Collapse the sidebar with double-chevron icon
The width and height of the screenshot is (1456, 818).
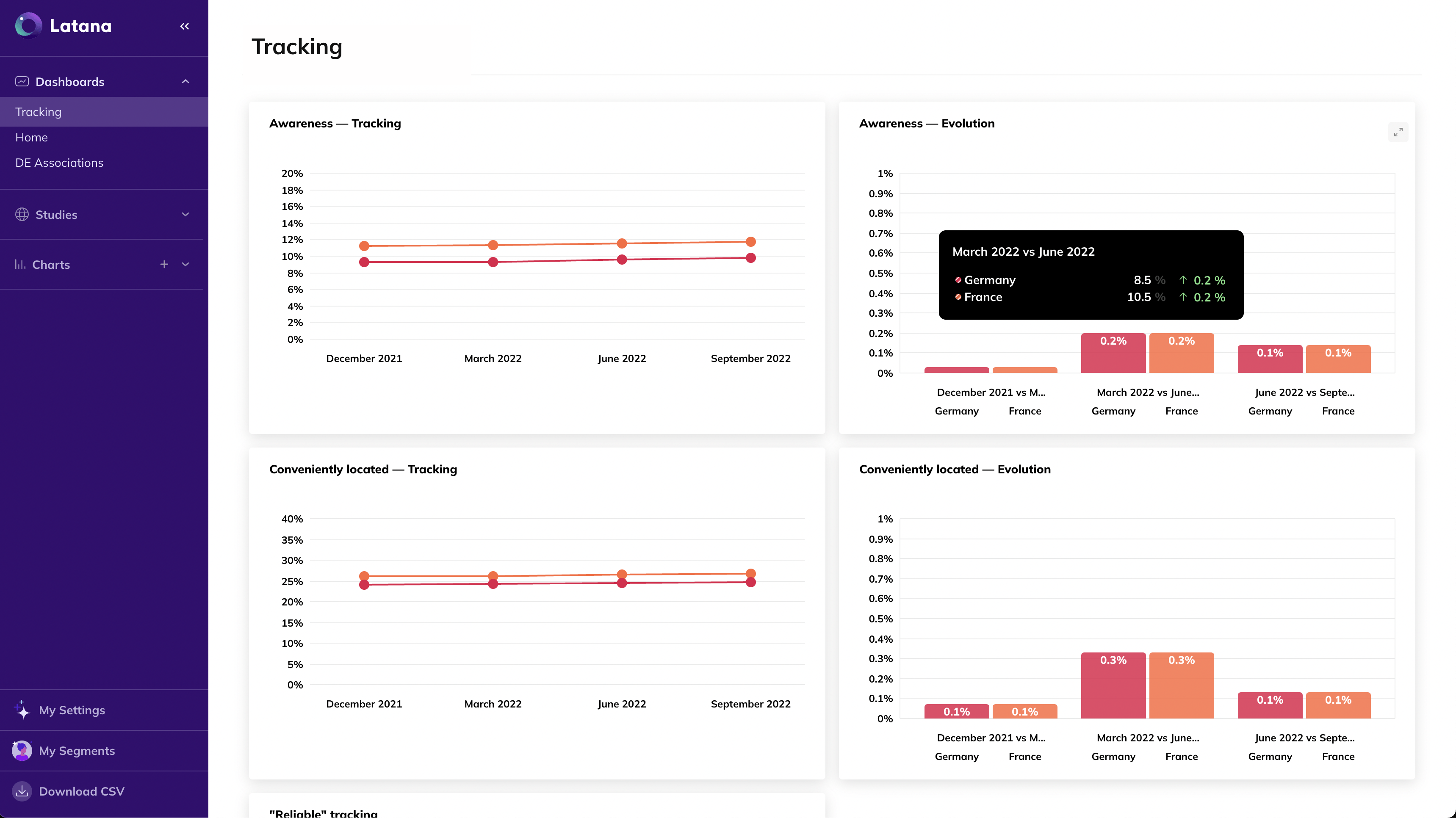[184, 26]
